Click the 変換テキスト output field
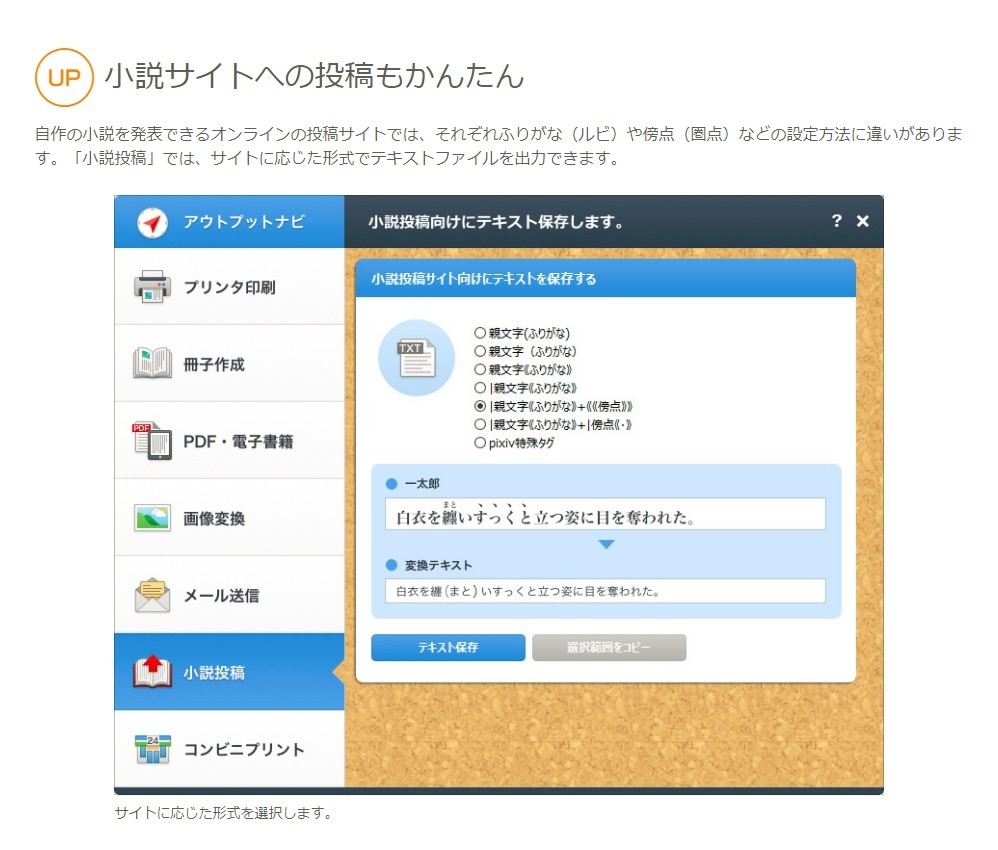Viewport: 998px width, 850px height. click(605, 591)
